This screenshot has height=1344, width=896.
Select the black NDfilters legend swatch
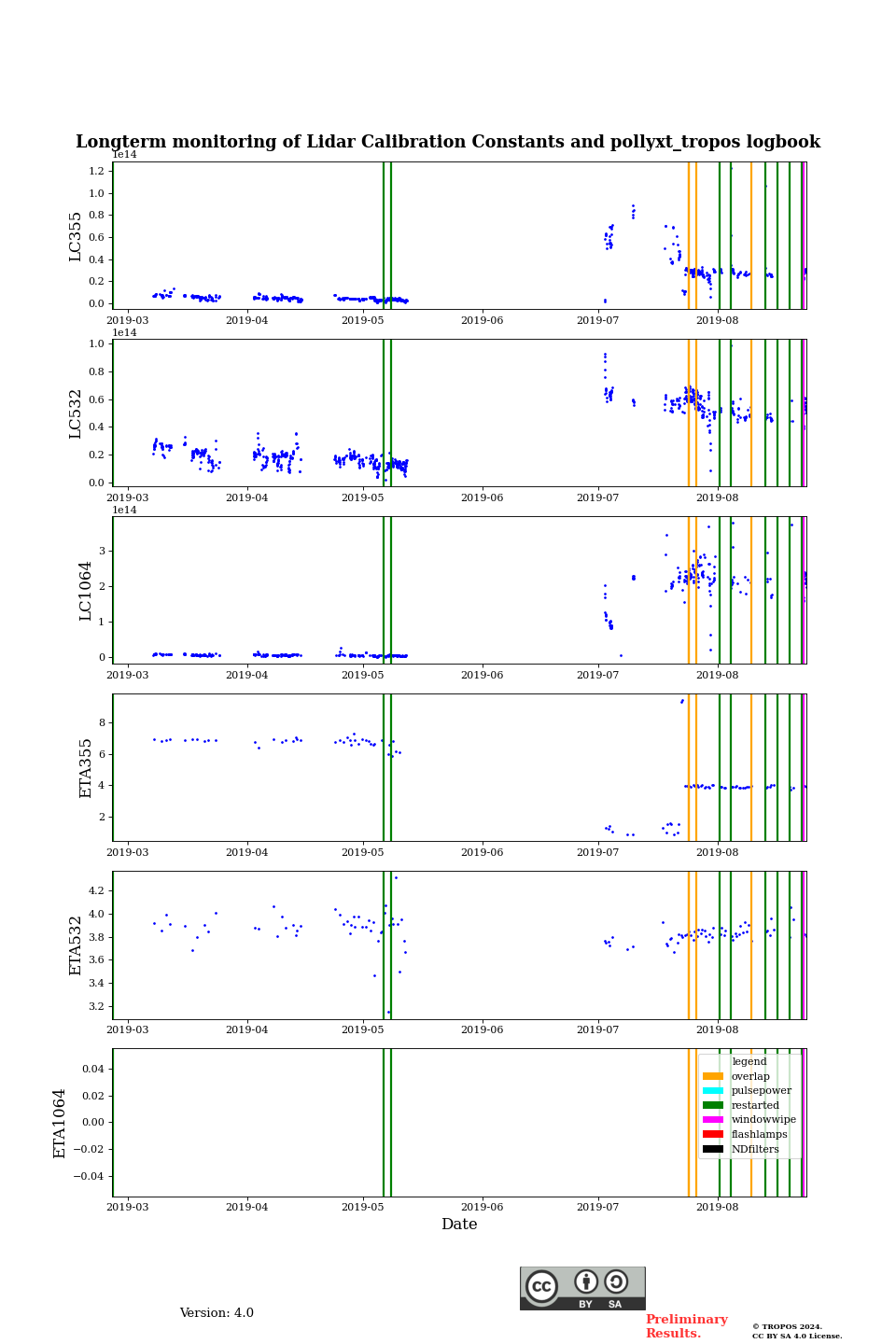pyautogui.click(x=713, y=1149)
